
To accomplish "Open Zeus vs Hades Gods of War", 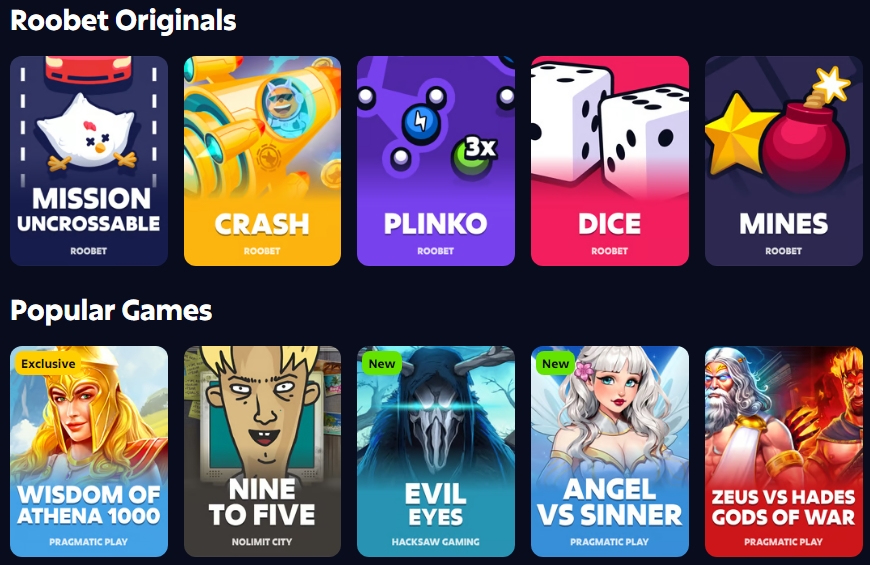I will pyautogui.click(x=783, y=451).
